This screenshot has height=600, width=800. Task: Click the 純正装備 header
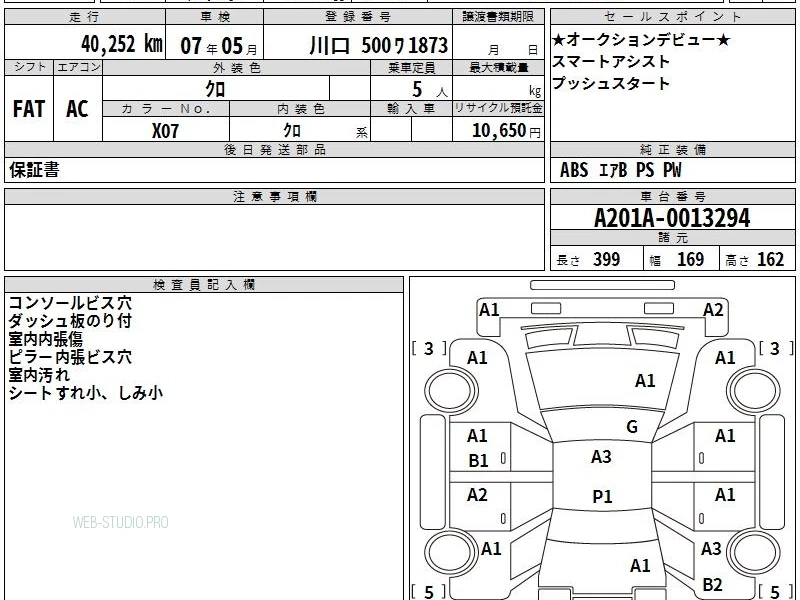tap(672, 149)
